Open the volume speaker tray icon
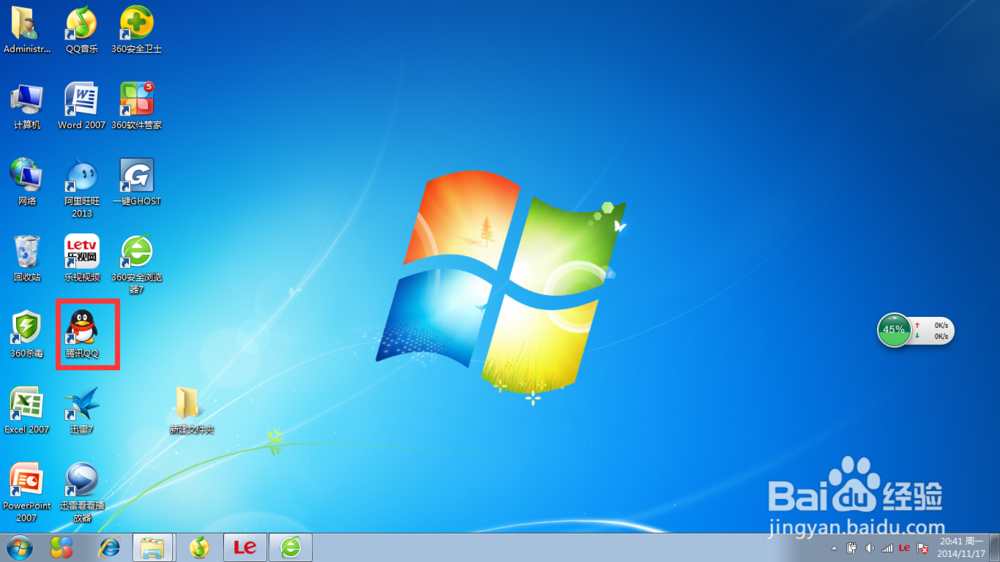Viewport: 1000px width, 562px height. (869, 548)
